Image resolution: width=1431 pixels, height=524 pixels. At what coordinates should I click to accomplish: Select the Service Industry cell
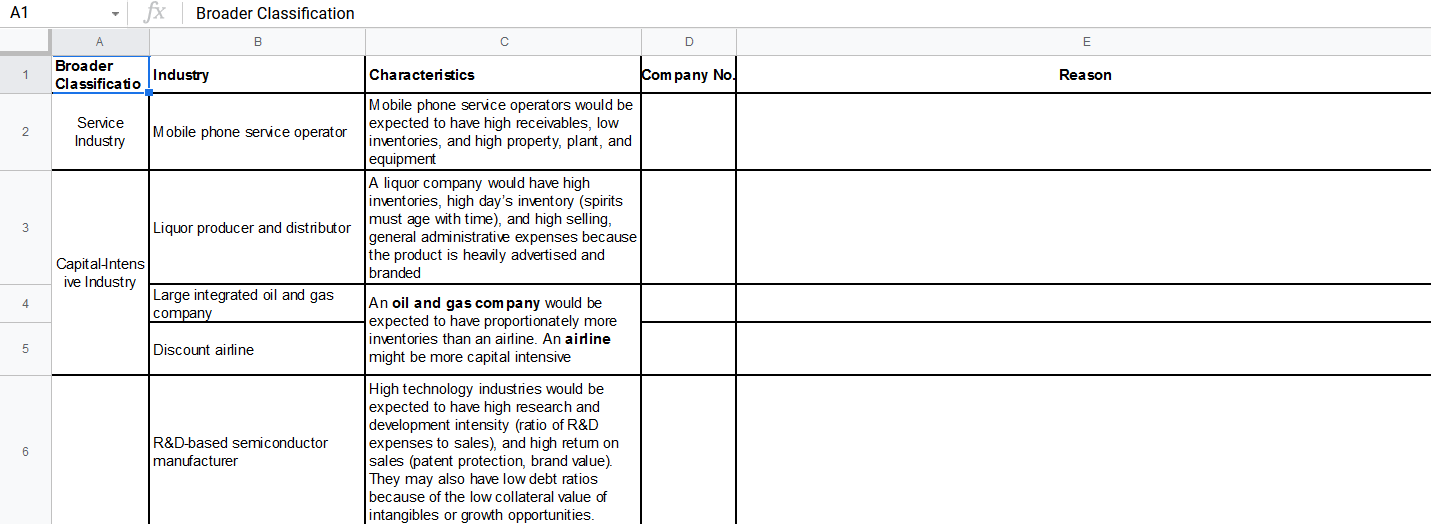point(100,132)
